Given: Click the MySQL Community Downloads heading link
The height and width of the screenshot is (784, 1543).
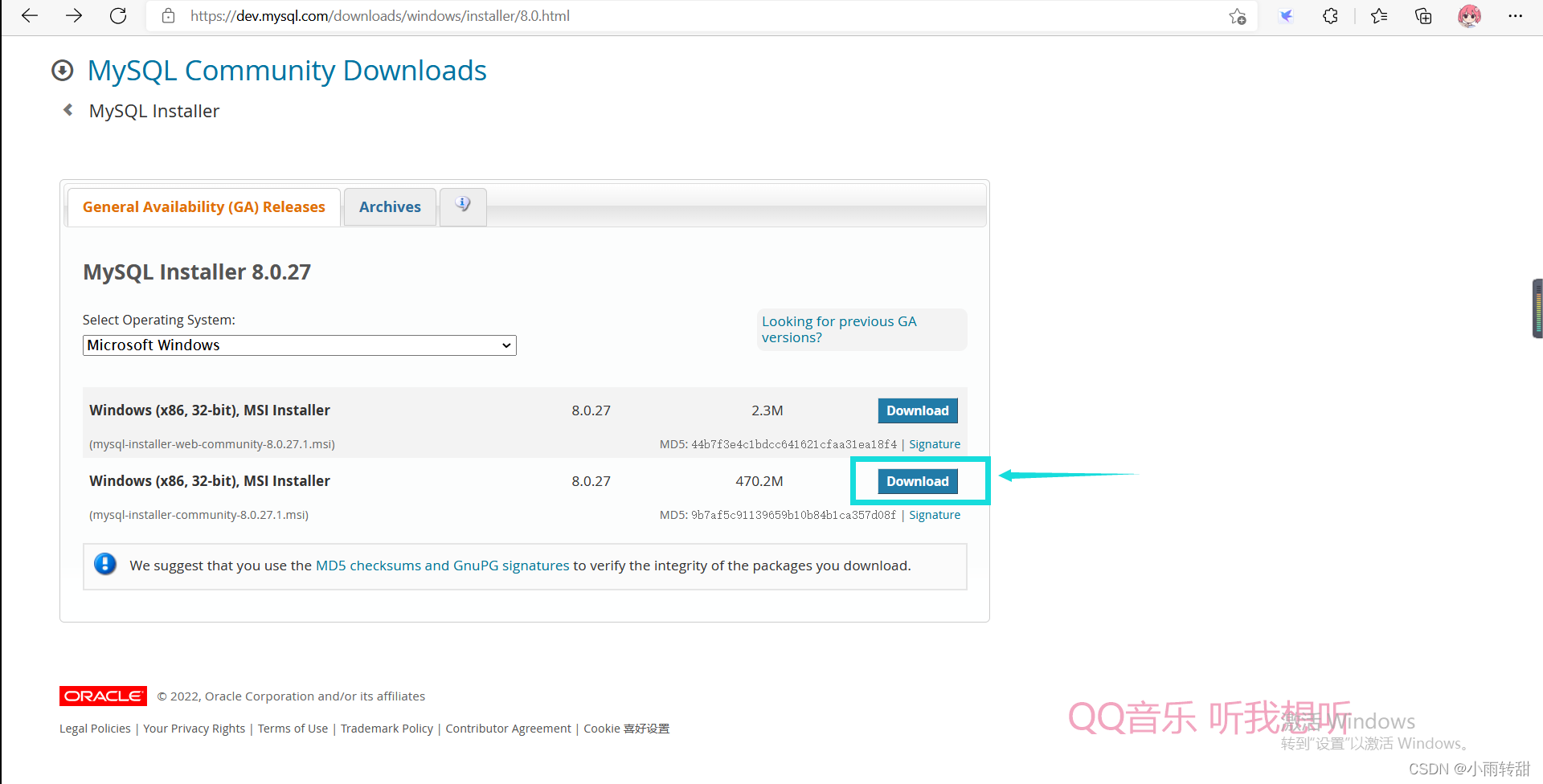Looking at the screenshot, I should tap(287, 71).
